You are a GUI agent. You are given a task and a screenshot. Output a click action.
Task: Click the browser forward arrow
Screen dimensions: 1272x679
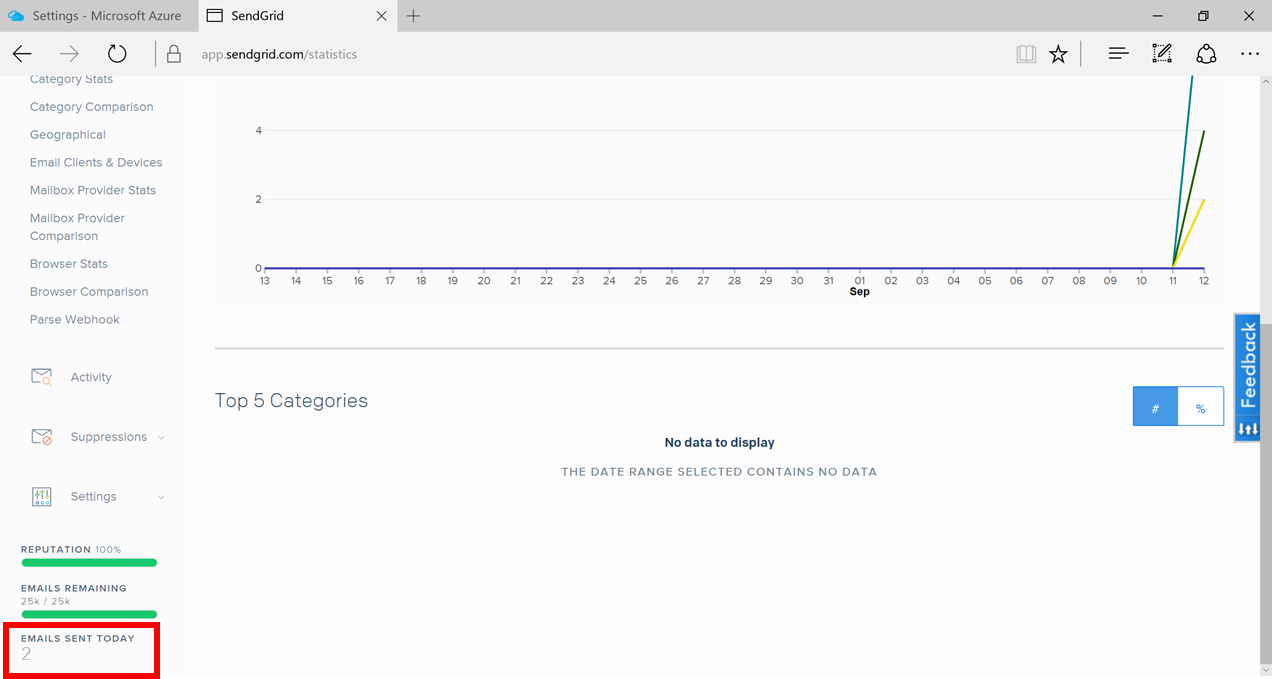tap(69, 54)
